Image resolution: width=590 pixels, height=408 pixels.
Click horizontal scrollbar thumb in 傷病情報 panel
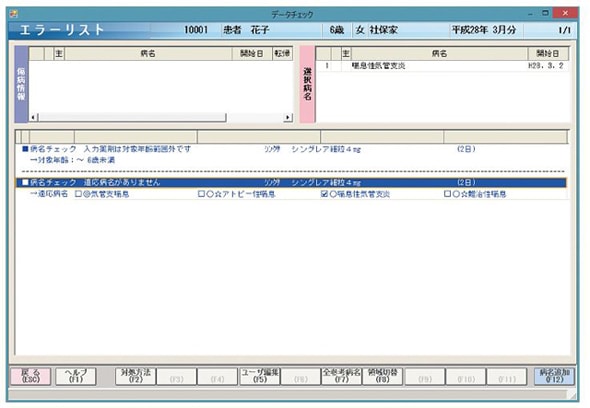click(x=132, y=117)
